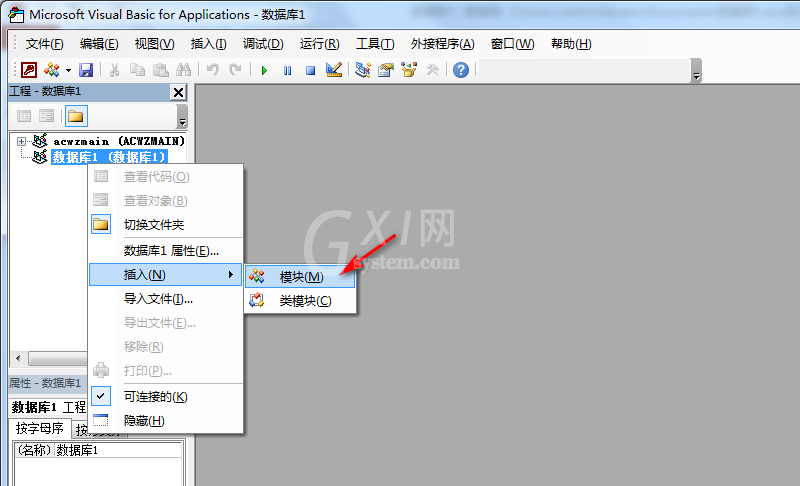Click the blue Help question icon
800x486 pixels.
point(461,70)
